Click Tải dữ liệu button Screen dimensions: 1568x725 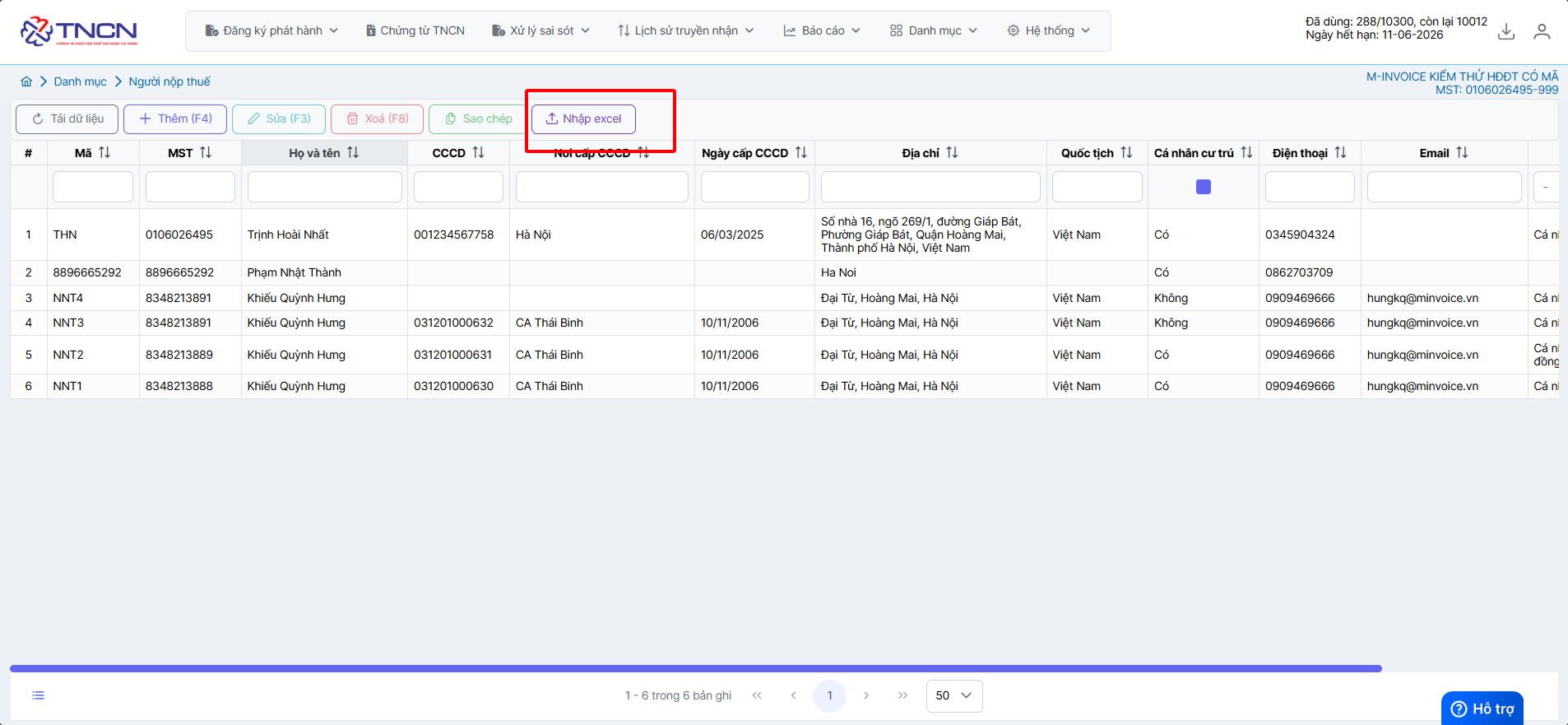pyautogui.click(x=67, y=119)
